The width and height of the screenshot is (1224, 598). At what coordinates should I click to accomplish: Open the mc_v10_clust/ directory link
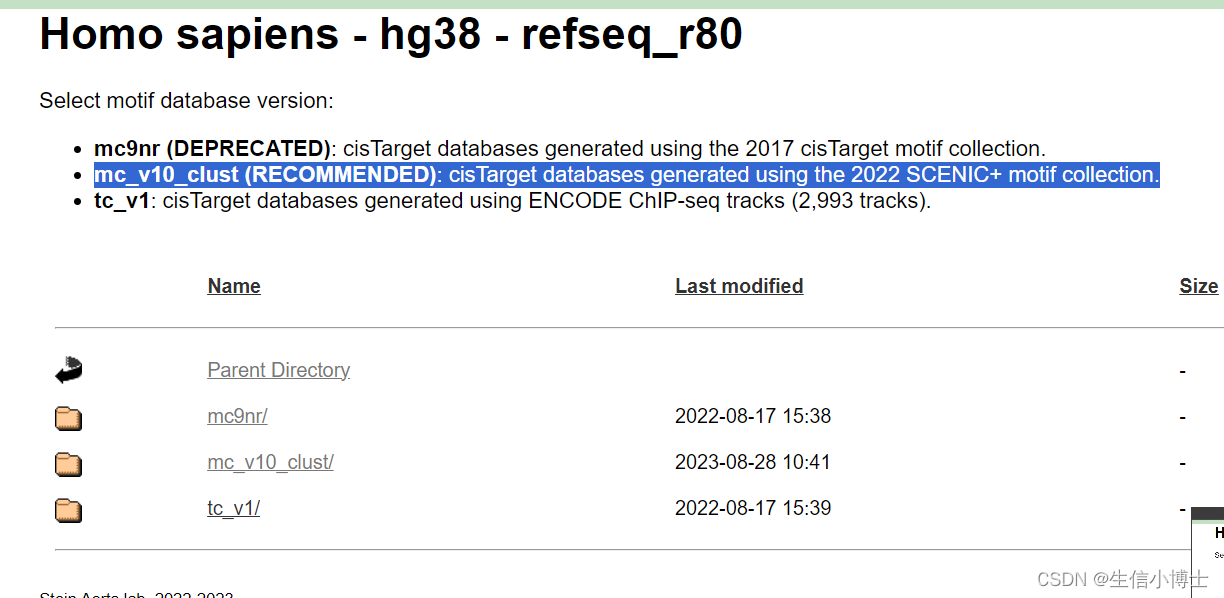click(x=270, y=462)
